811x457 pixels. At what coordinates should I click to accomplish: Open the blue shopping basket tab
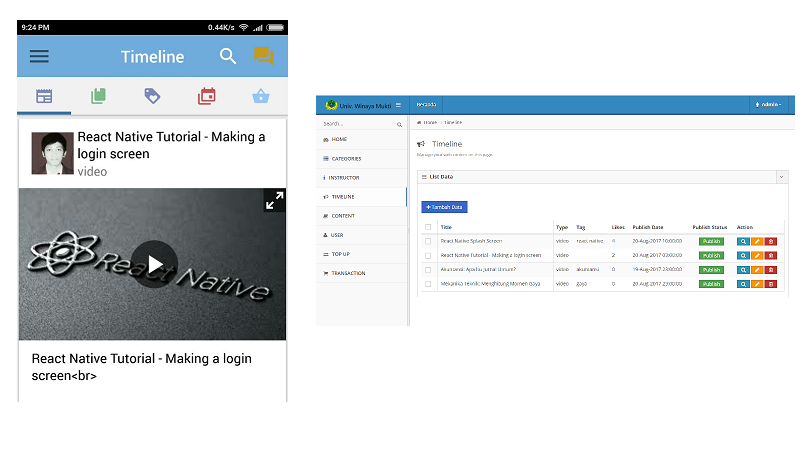click(x=260, y=96)
